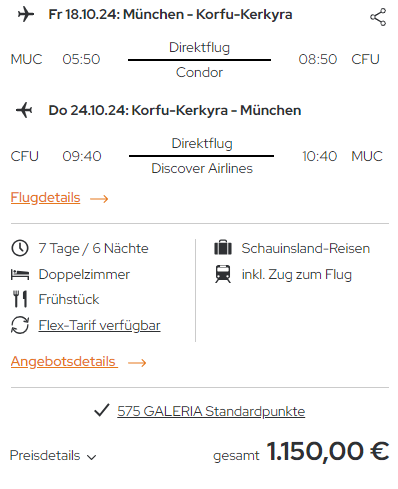Click the return flight airplane icon
The width and height of the screenshot is (398, 489).
click(24, 110)
